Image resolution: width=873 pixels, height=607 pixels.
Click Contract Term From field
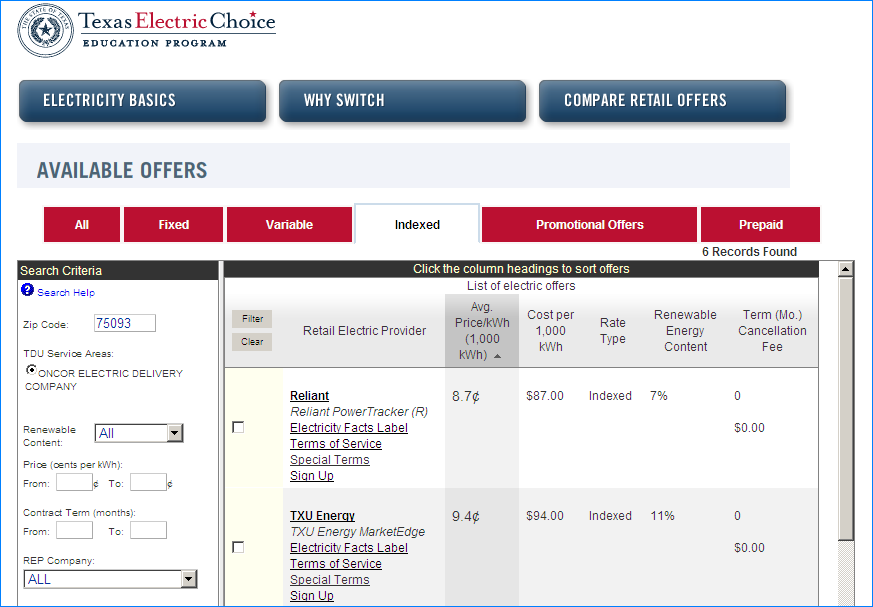point(74,530)
